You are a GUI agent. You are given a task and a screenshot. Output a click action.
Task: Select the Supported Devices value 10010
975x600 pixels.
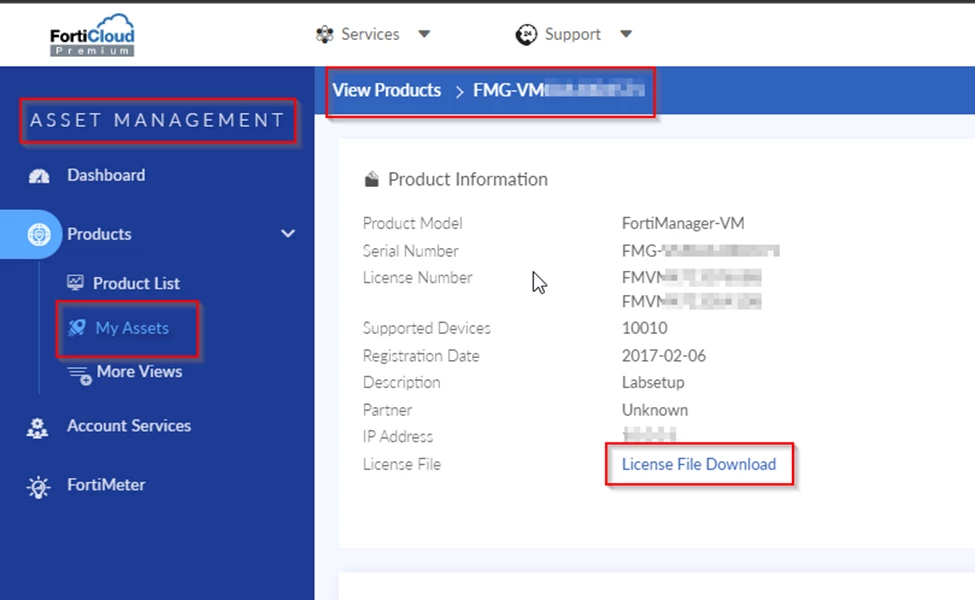coord(644,328)
